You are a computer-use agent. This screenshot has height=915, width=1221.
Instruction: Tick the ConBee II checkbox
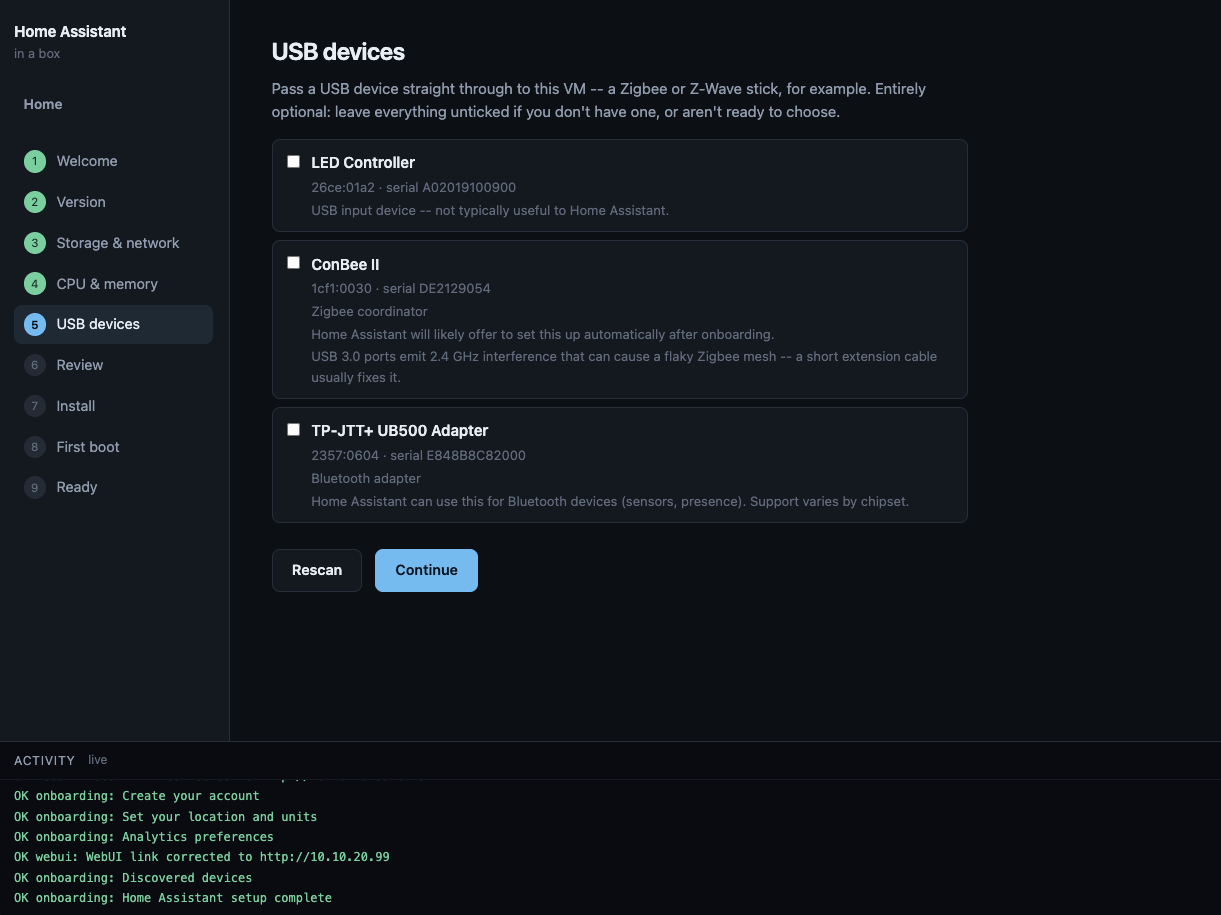point(294,263)
